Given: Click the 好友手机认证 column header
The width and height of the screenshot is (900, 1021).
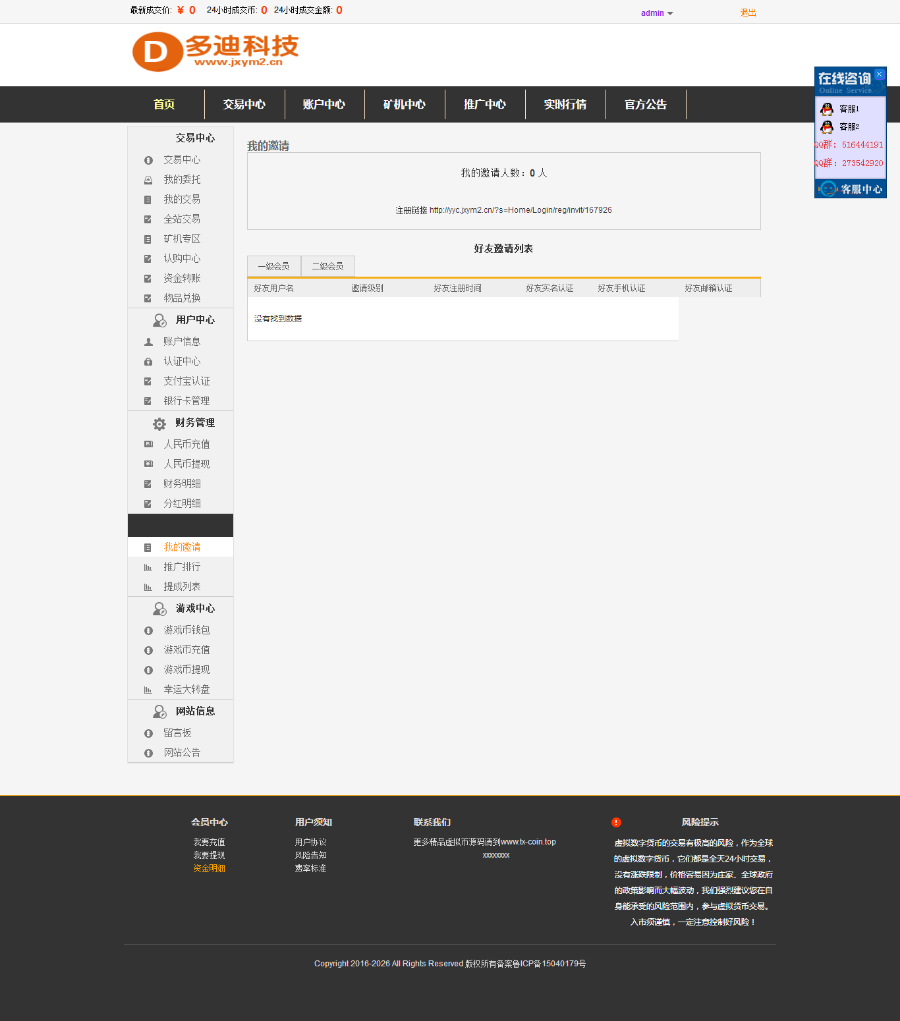Looking at the screenshot, I should 621,288.
